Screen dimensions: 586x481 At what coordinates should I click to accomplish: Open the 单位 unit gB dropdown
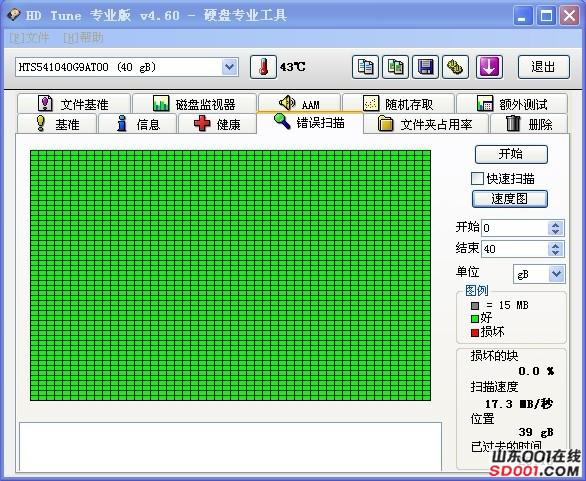click(x=556, y=274)
